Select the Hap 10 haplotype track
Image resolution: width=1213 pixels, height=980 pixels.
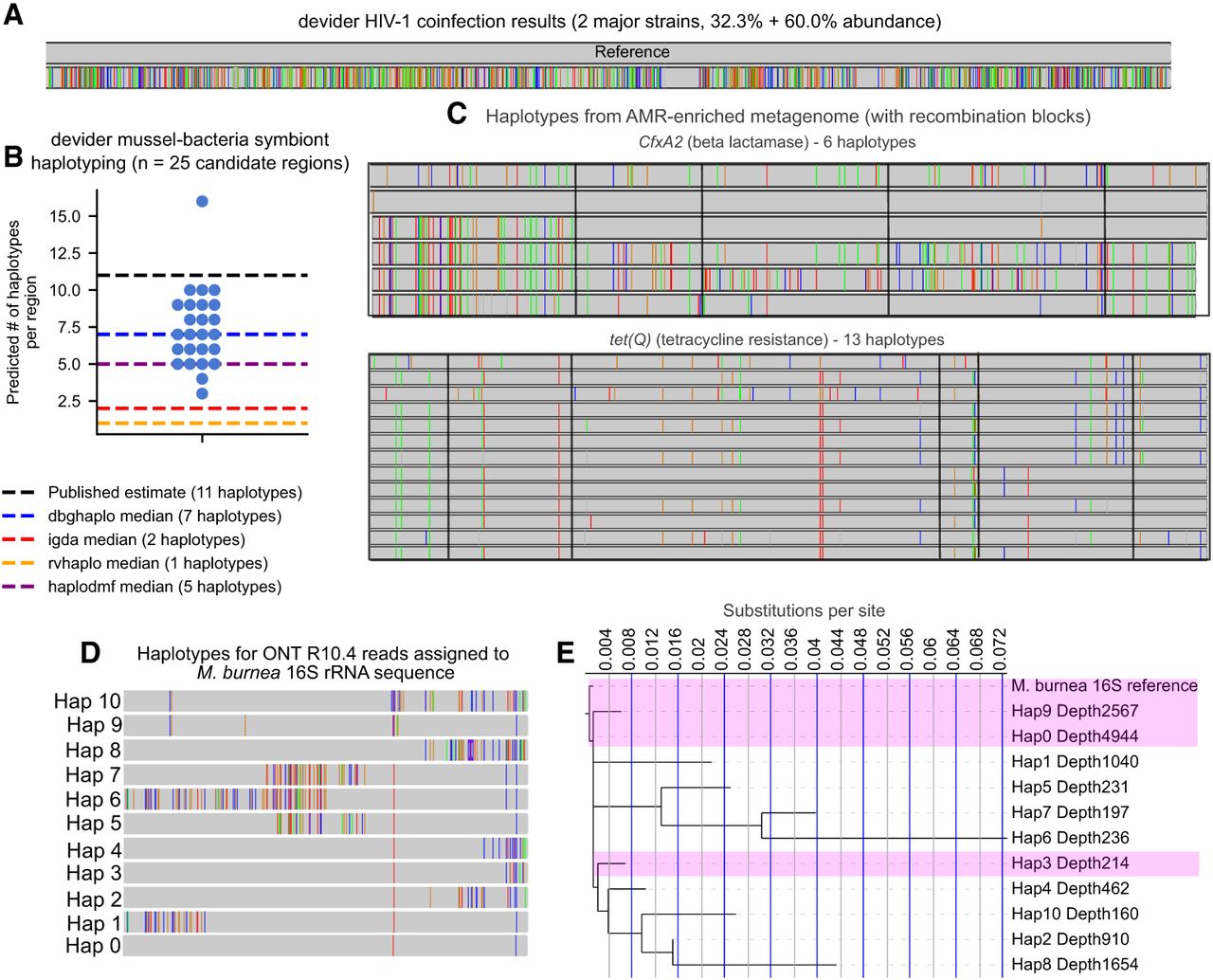tap(325, 701)
